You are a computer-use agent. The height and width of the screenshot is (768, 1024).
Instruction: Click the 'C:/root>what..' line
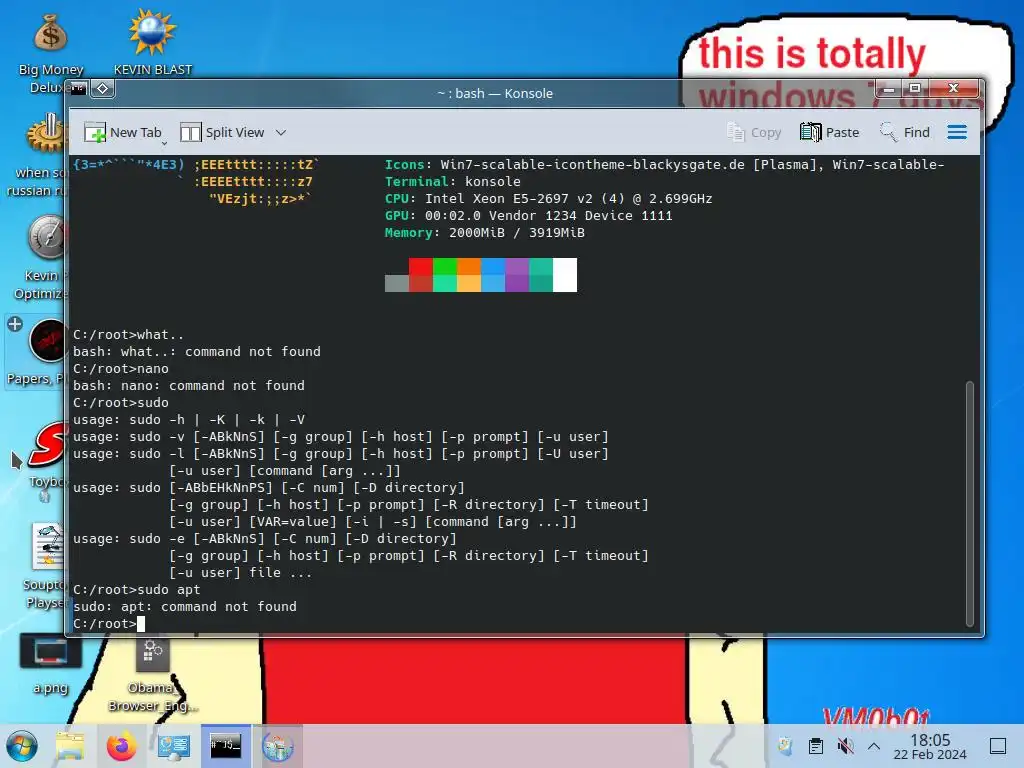[x=129, y=334]
